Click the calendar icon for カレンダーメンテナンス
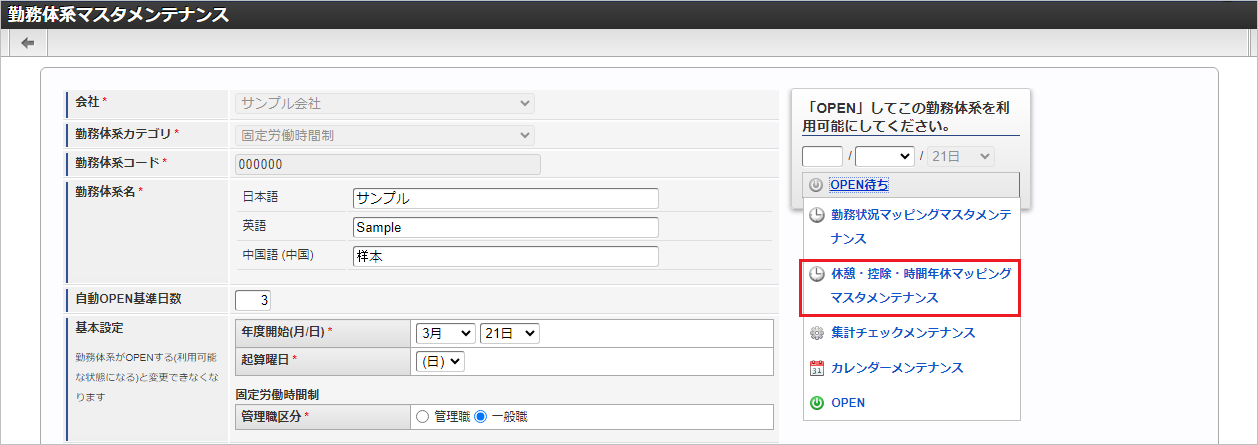This screenshot has width=1258, height=445. click(x=817, y=368)
